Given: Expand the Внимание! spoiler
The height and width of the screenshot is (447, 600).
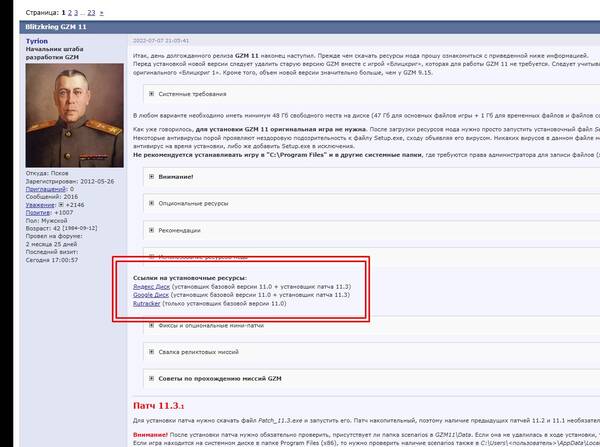Looking at the screenshot, I should (152, 176).
